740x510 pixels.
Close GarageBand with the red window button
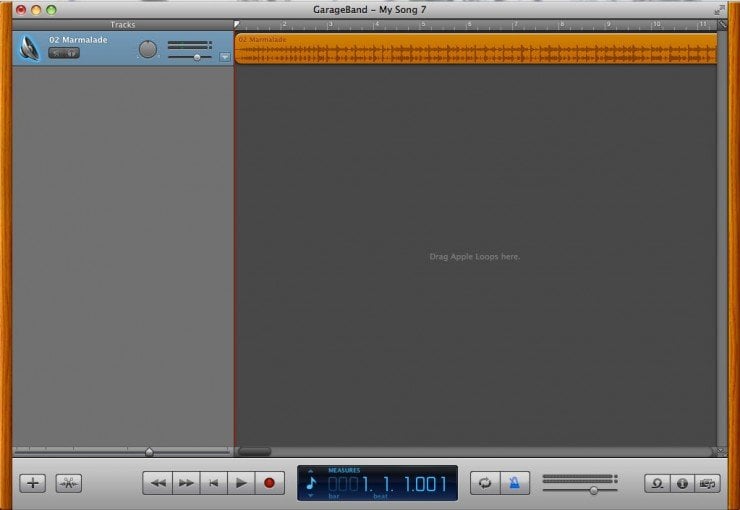click(x=21, y=10)
